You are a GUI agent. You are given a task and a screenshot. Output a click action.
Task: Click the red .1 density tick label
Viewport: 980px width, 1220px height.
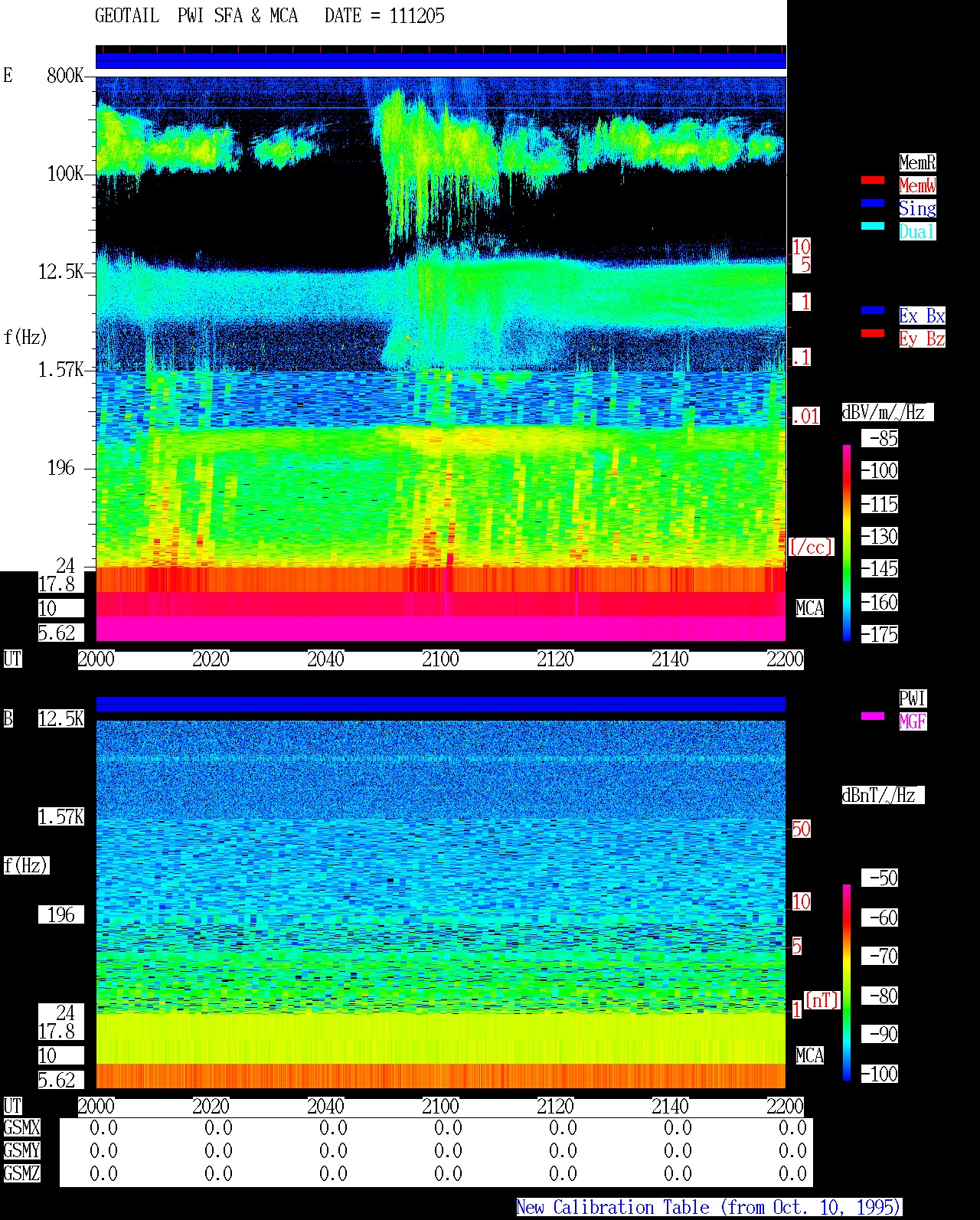801,357
